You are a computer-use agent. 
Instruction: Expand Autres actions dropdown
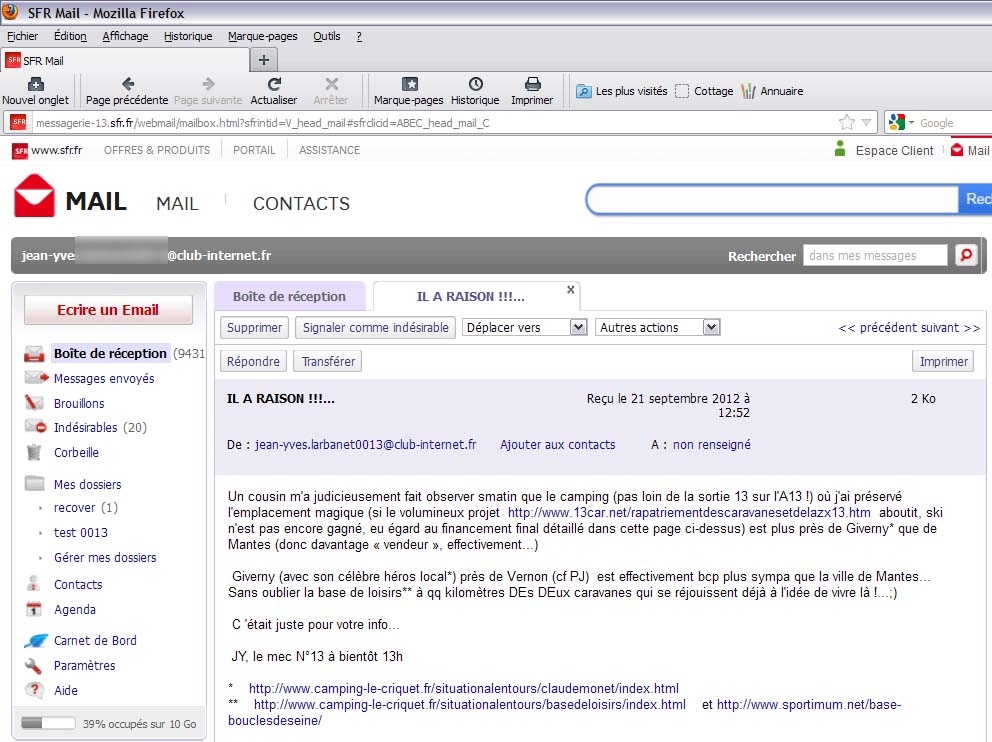pos(711,327)
